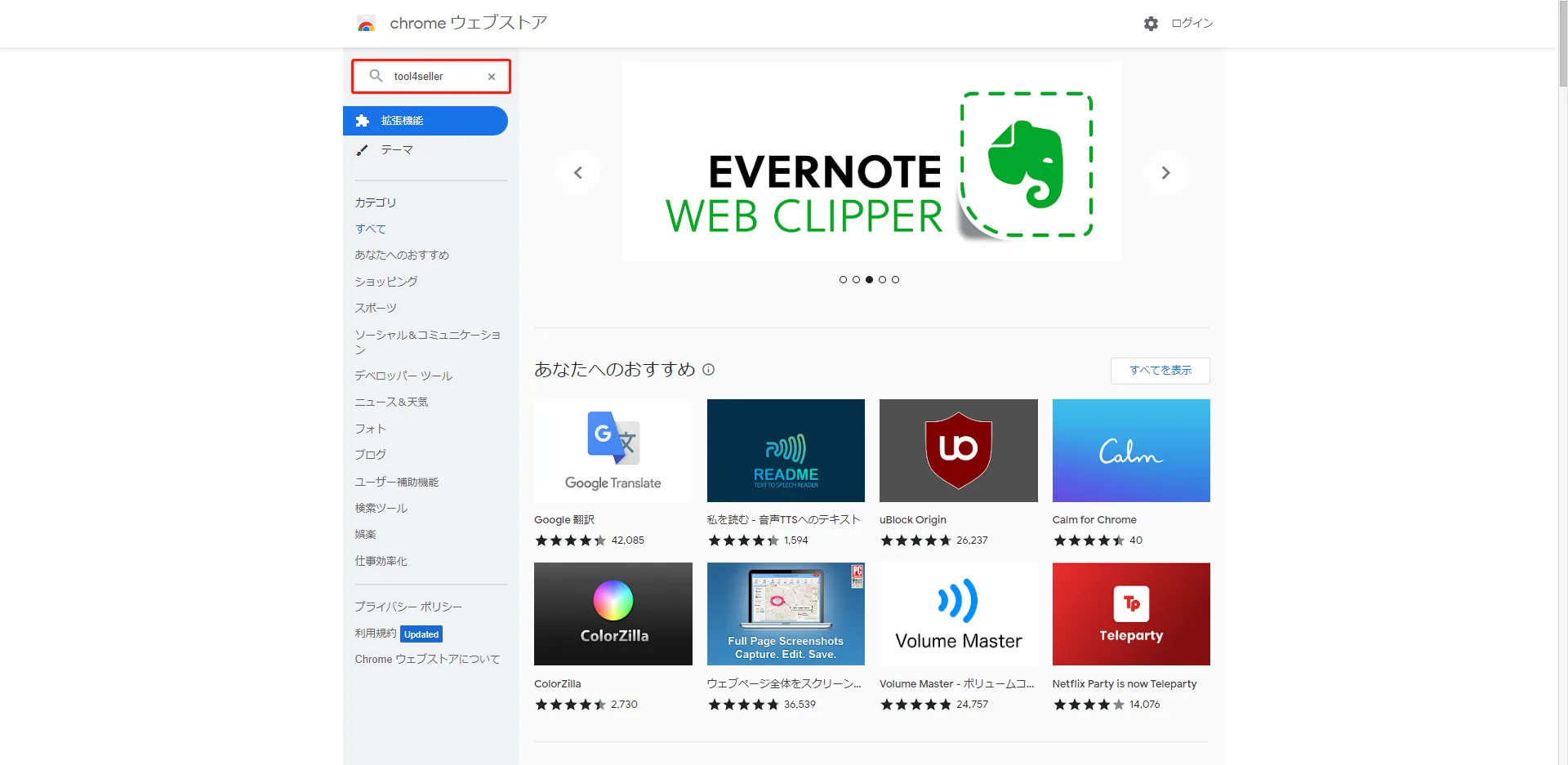
Task: Click star rating with 14,076 reviews
Action: [1089, 705]
